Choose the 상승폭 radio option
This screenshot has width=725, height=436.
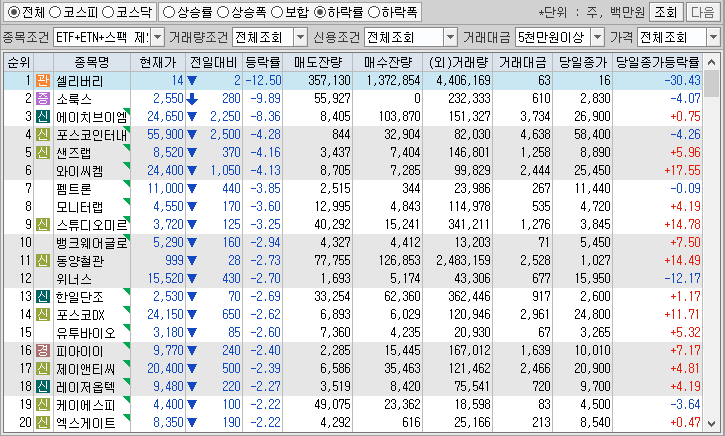tap(223, 12)
